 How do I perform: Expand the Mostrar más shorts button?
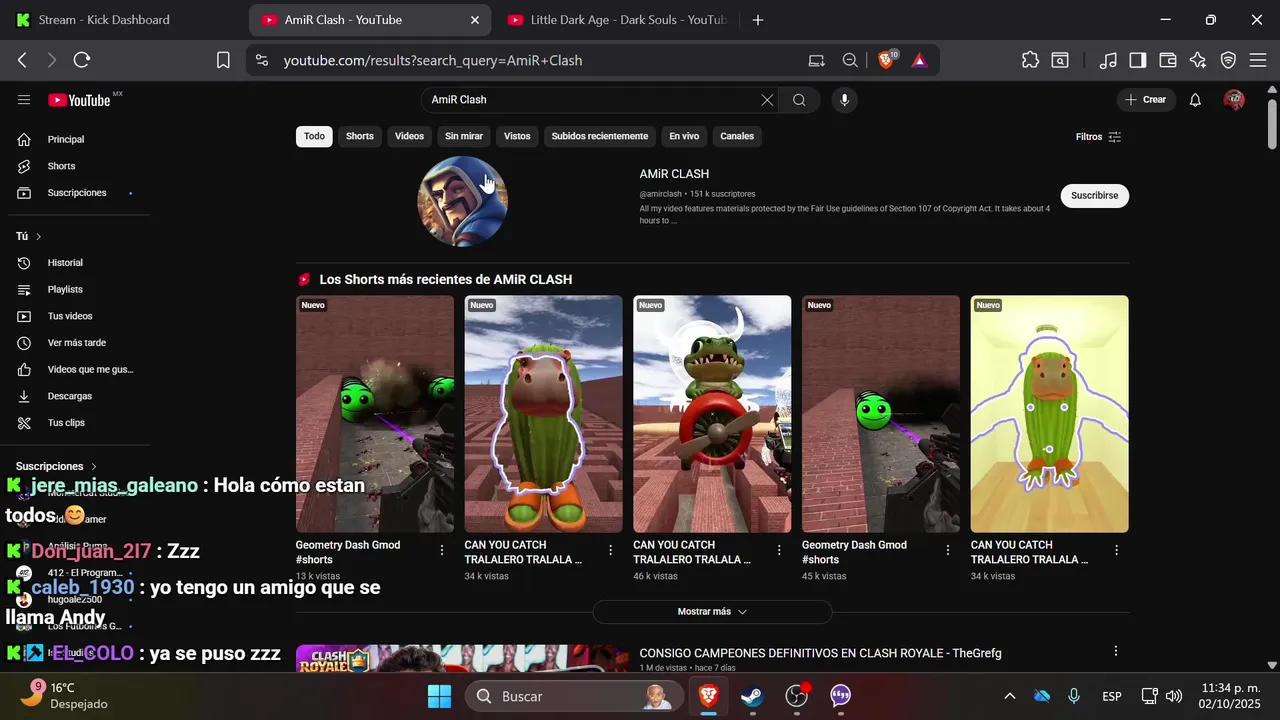pos(712,611)
